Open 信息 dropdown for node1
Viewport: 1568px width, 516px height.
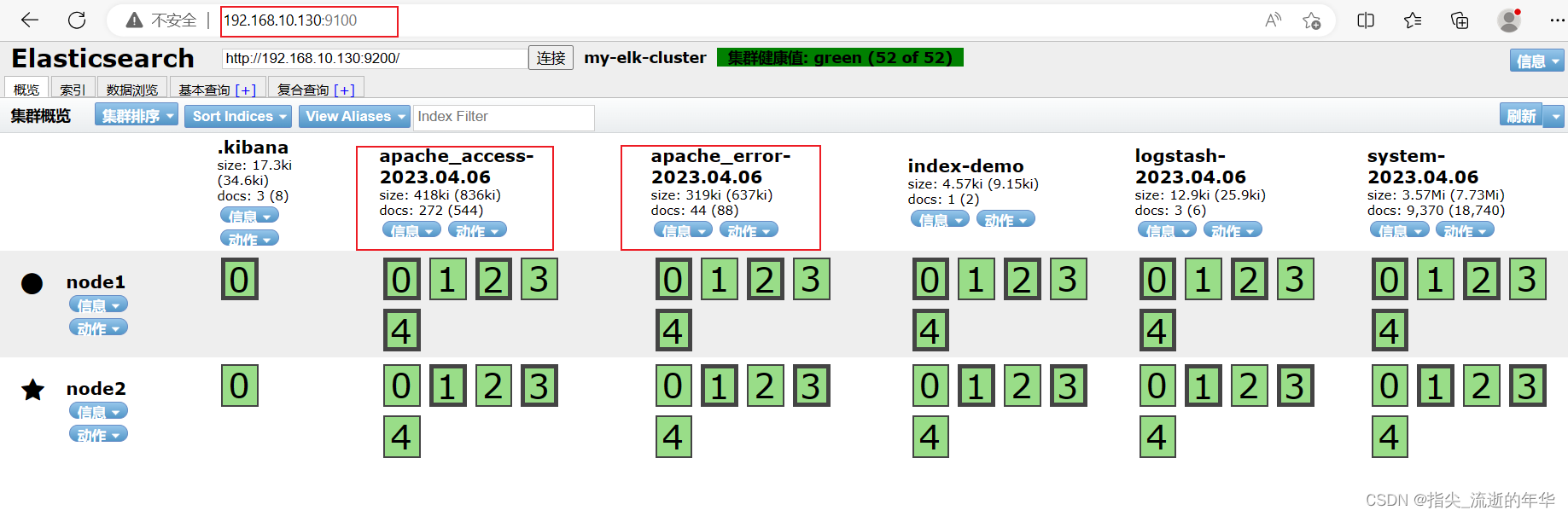pyautogui.click(x=98, y=304)
